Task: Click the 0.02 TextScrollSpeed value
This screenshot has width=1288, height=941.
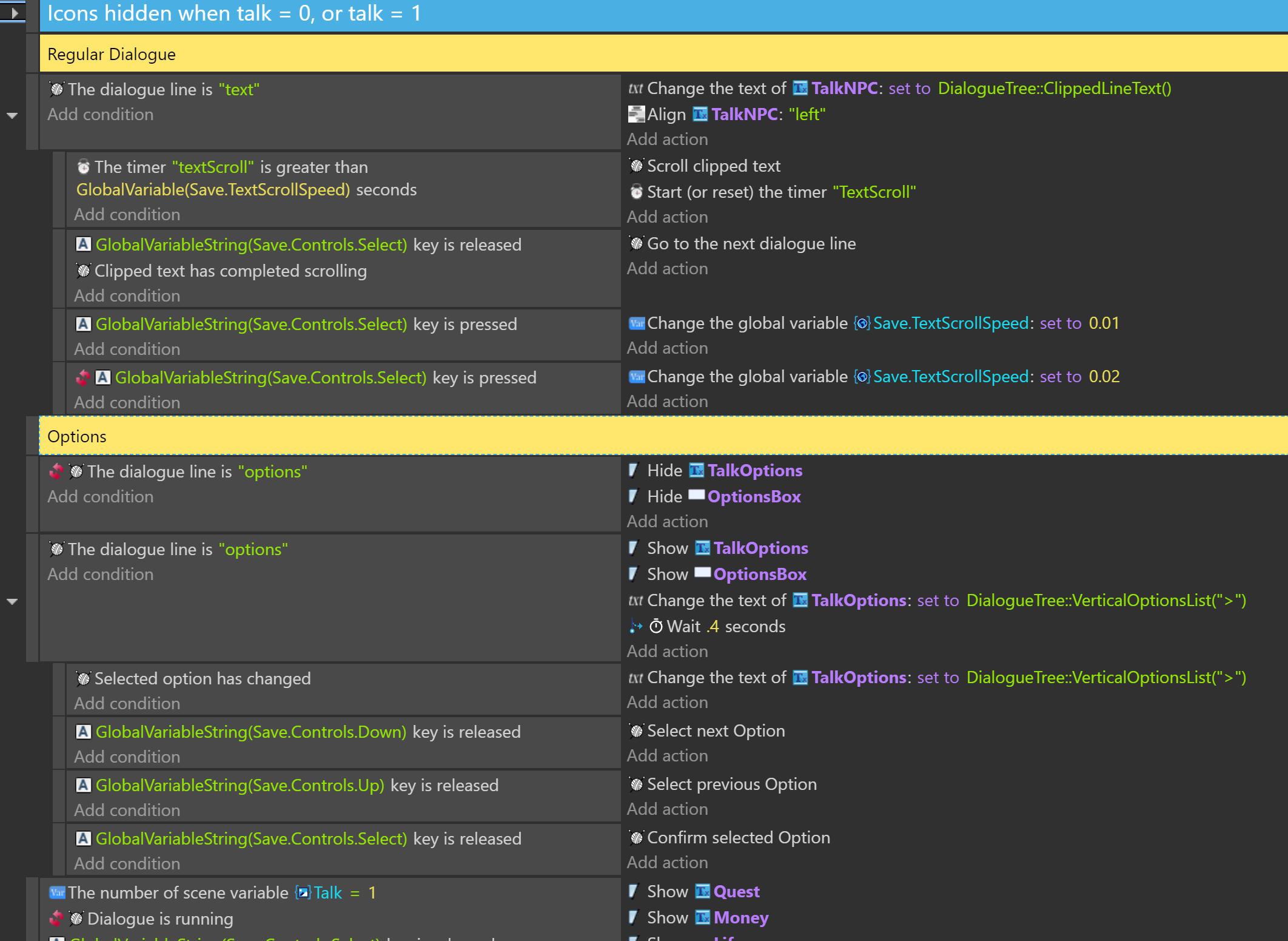Action: coord(1104,377)
